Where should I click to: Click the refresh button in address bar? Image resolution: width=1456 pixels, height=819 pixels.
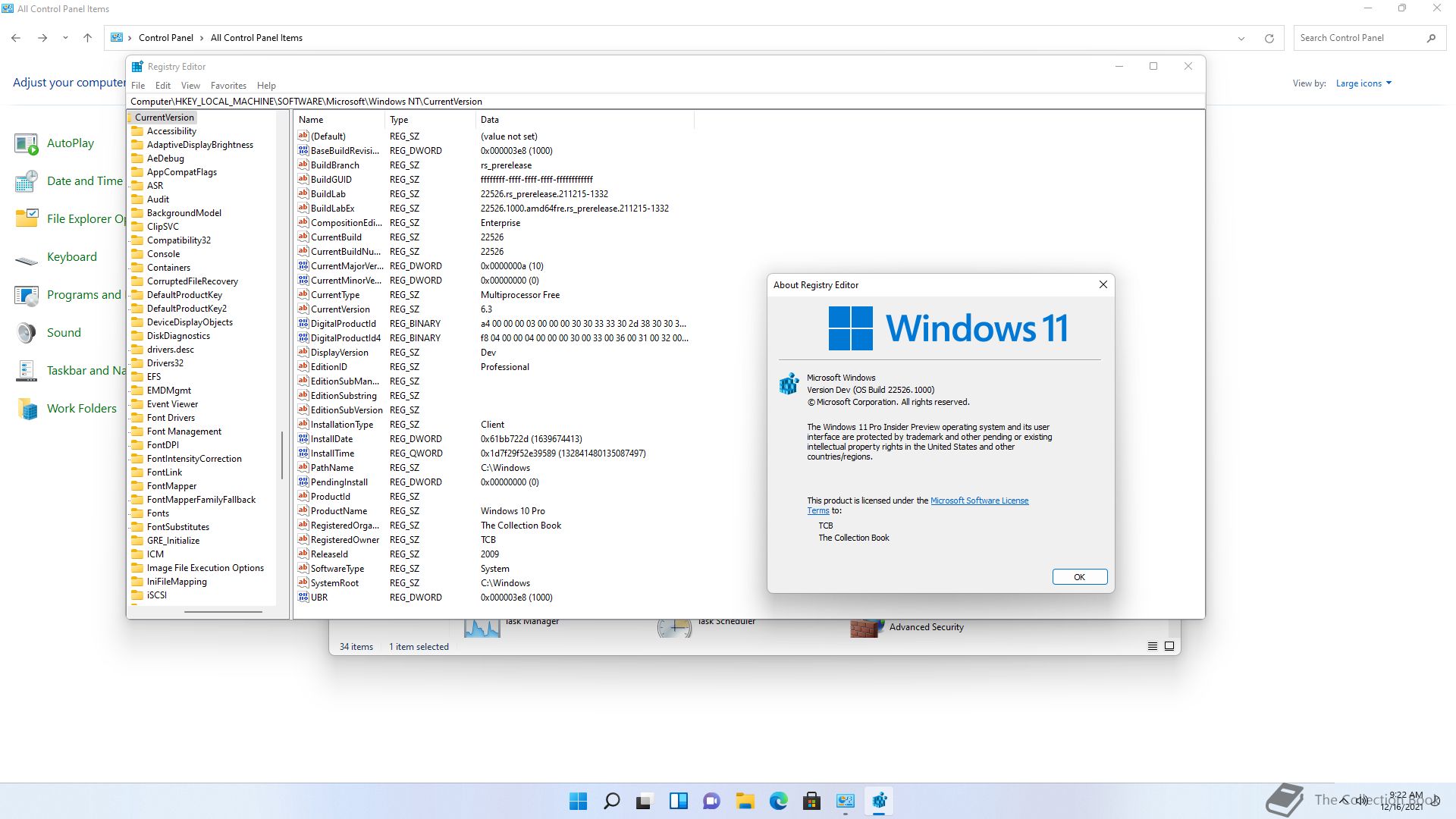click(x=1269, y=38)
